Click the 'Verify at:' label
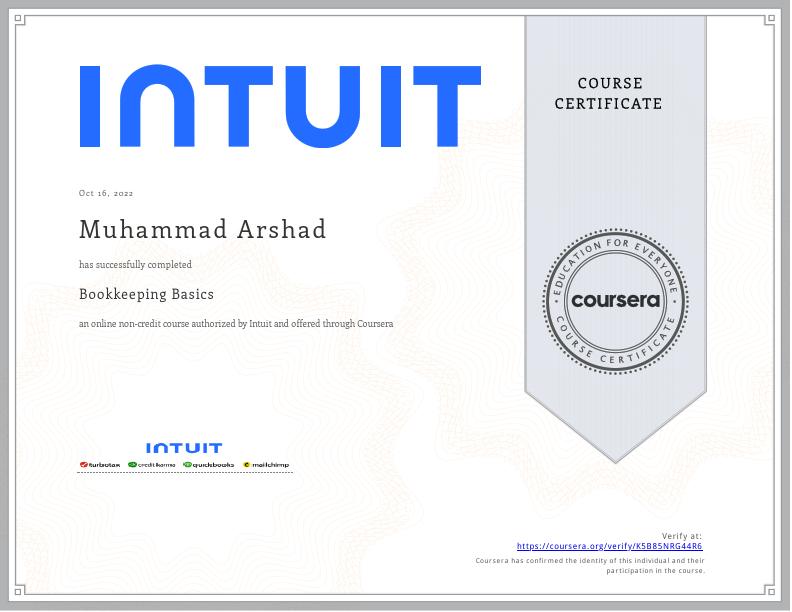This screenshot has width=792, height=612. point(682,536)
